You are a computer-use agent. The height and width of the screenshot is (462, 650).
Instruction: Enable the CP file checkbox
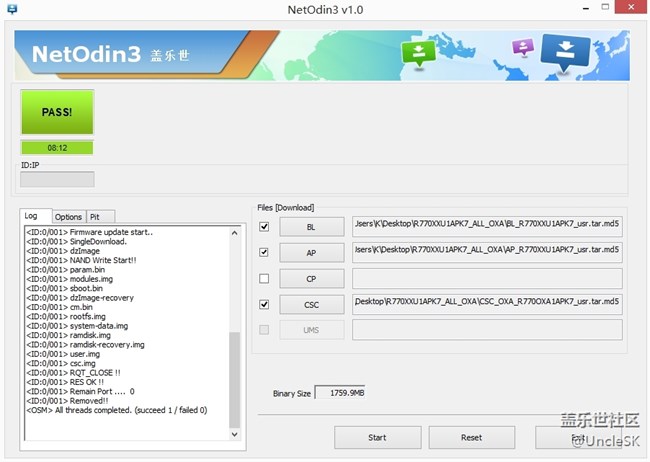click(264, 278)
